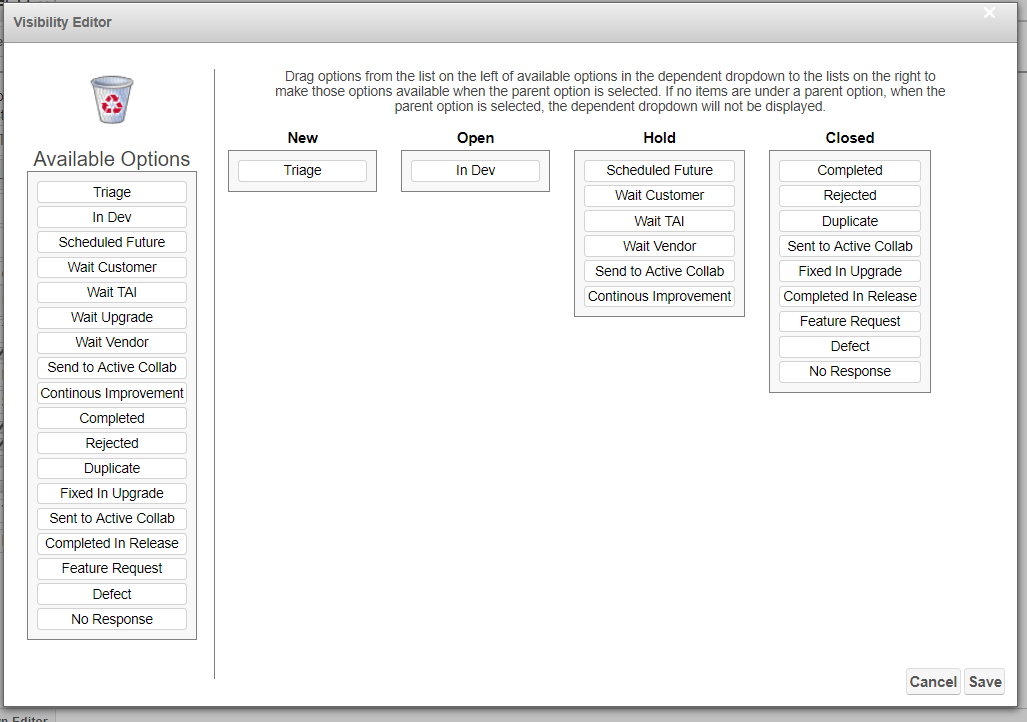1027x722 pixels.
Task: Pick Wait Customer in the Hold list
Action: pyautogui.click(x=659, y=196)
